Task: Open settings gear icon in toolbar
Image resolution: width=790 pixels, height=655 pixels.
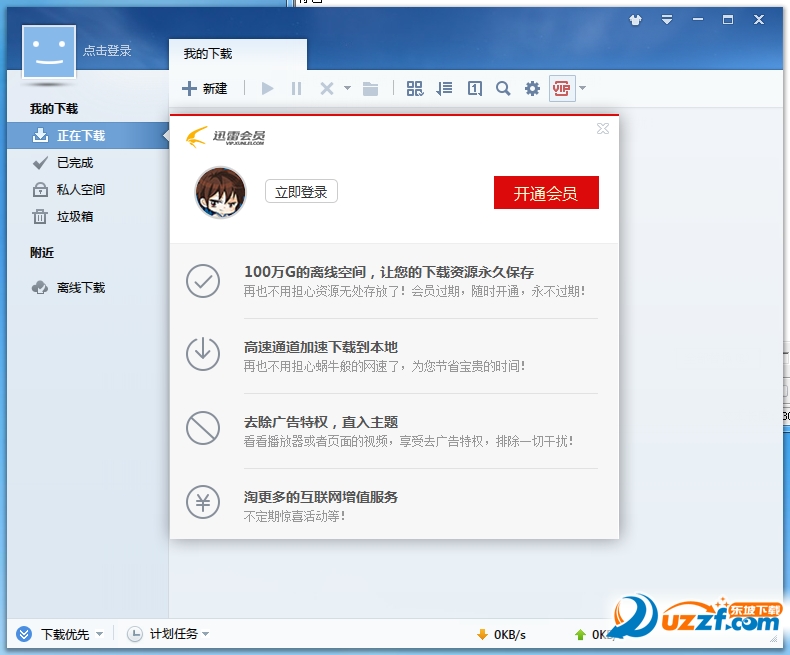Action: pyautogui.click(x=532, y=89)
